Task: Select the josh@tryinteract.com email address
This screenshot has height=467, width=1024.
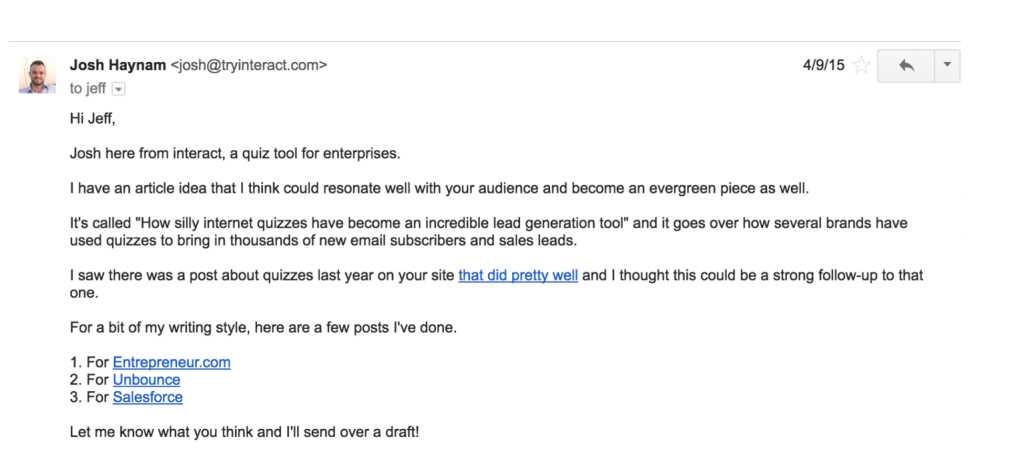Action: [249, 65]
